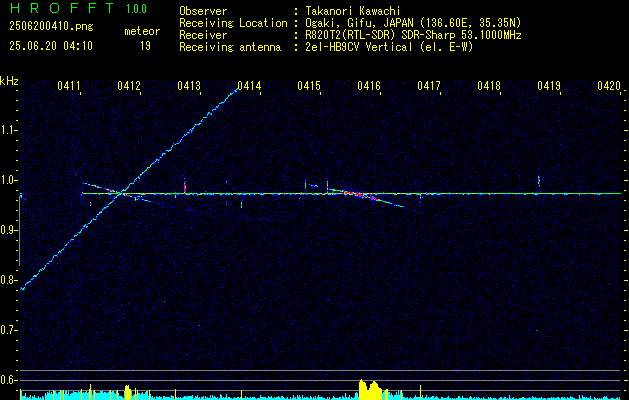The image size is (629, 400).
Task: Click the 0413 time marker
Action: 189,85
